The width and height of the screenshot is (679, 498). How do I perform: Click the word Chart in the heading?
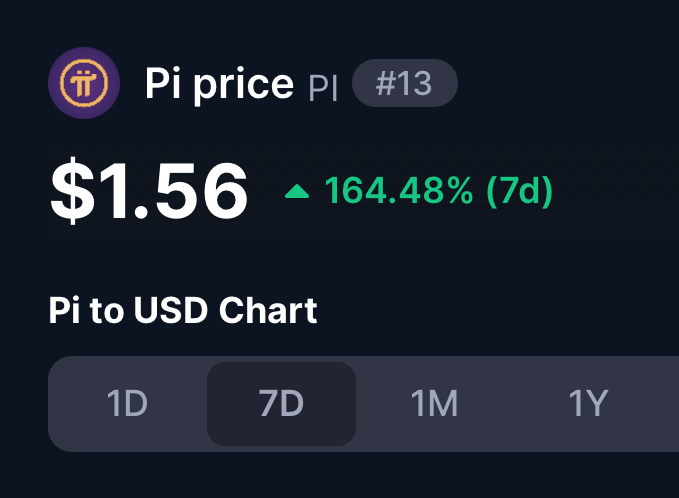coord(268,310)
